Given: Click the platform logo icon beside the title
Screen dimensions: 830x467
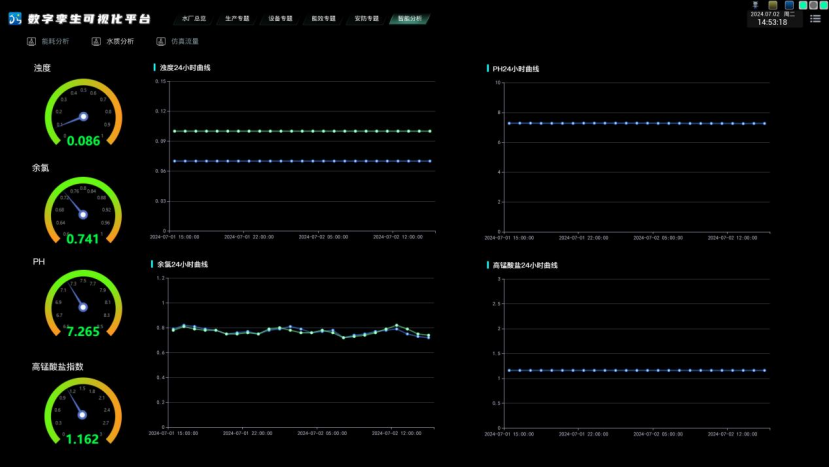Looking at the screenshot, I should [x=15, y=19].
